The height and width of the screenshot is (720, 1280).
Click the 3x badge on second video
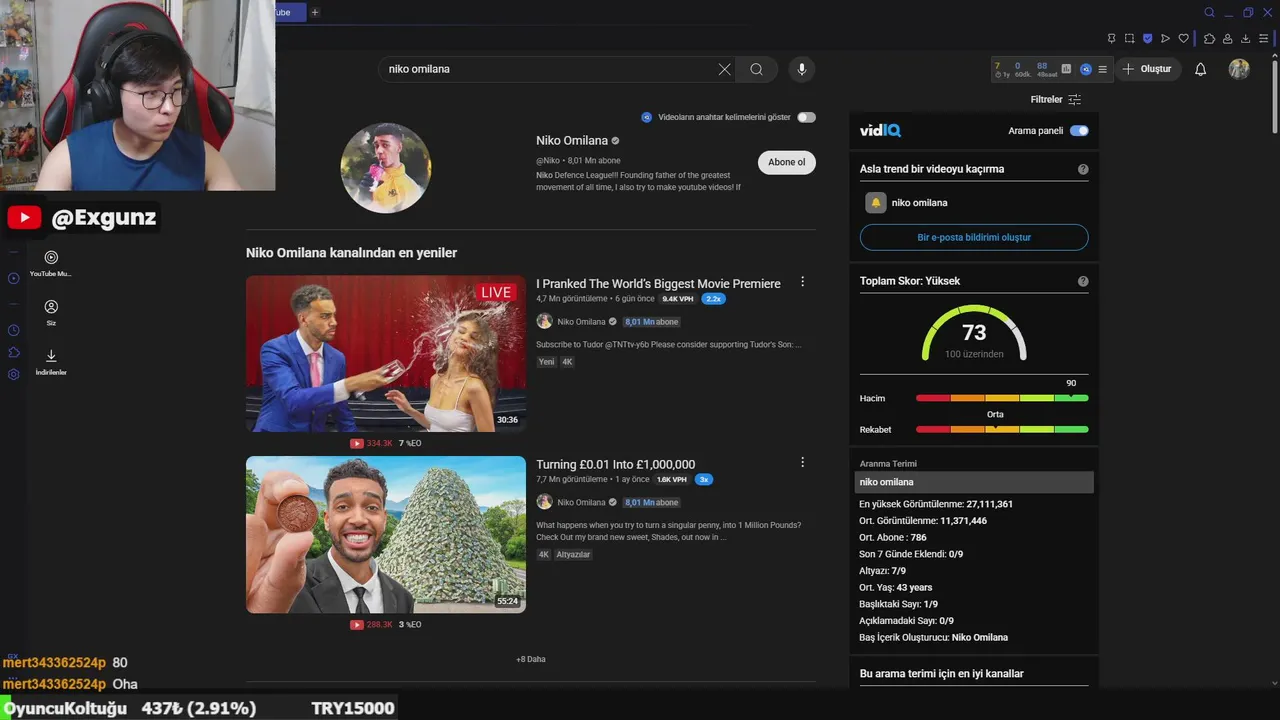704,479
